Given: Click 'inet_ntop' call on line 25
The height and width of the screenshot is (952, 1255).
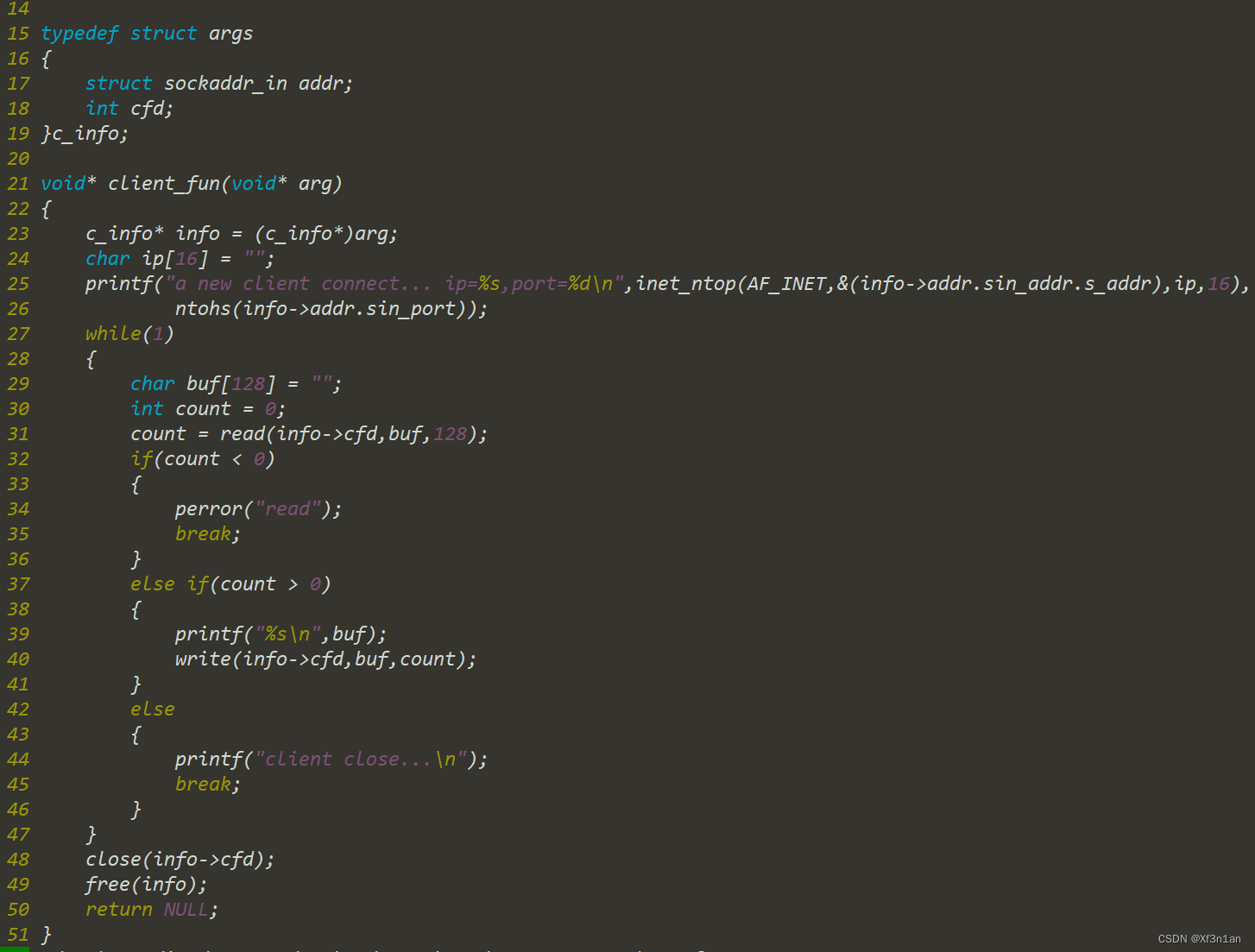Looking at the screenshot, I should (686, 284).
